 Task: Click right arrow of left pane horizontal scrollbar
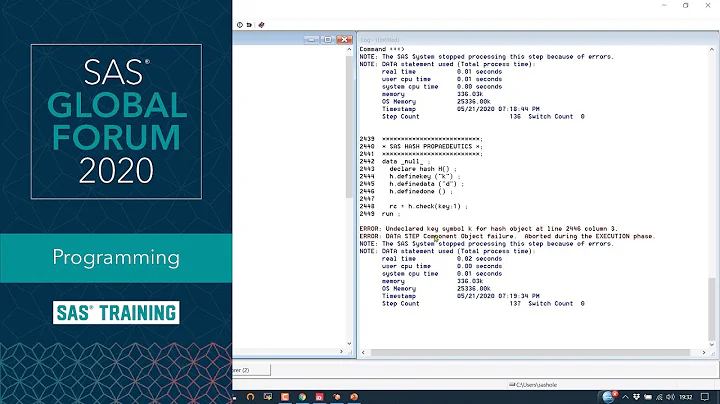point(341,352)
